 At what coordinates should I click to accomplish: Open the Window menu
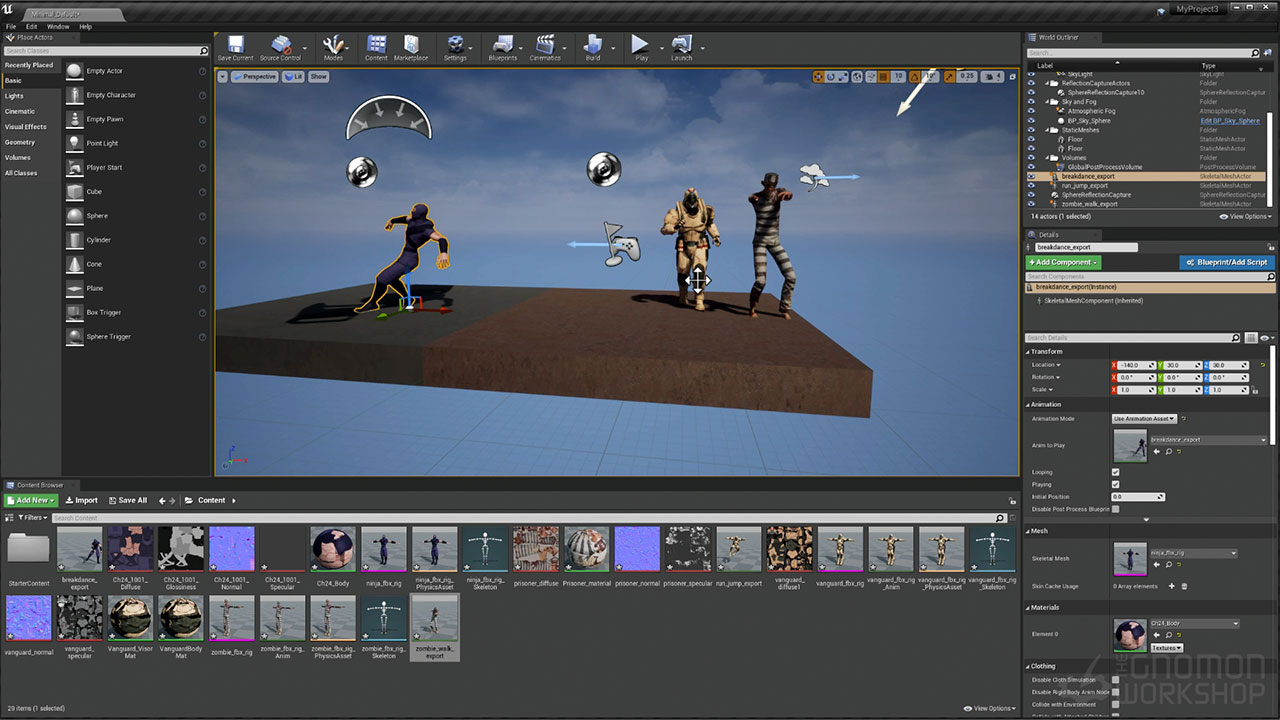point(58,27)
